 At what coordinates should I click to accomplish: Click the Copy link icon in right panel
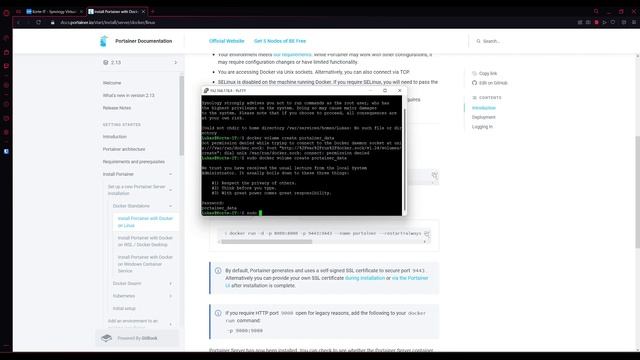[474, 73]
